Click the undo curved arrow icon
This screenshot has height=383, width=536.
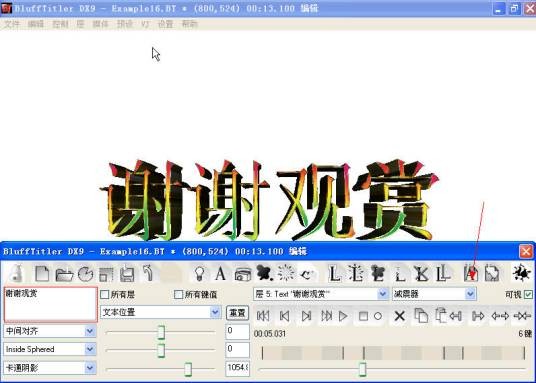click(x=148, y=273)
